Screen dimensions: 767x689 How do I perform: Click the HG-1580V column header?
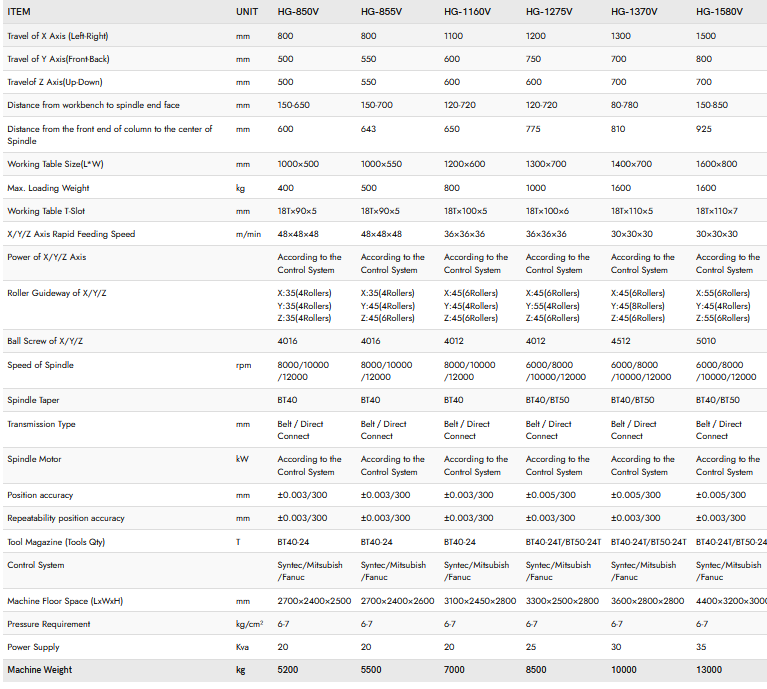point(719,12)
